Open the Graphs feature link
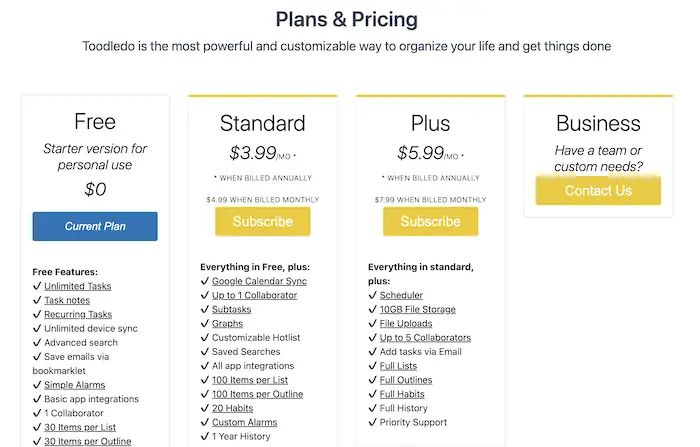 click(227, 324)
